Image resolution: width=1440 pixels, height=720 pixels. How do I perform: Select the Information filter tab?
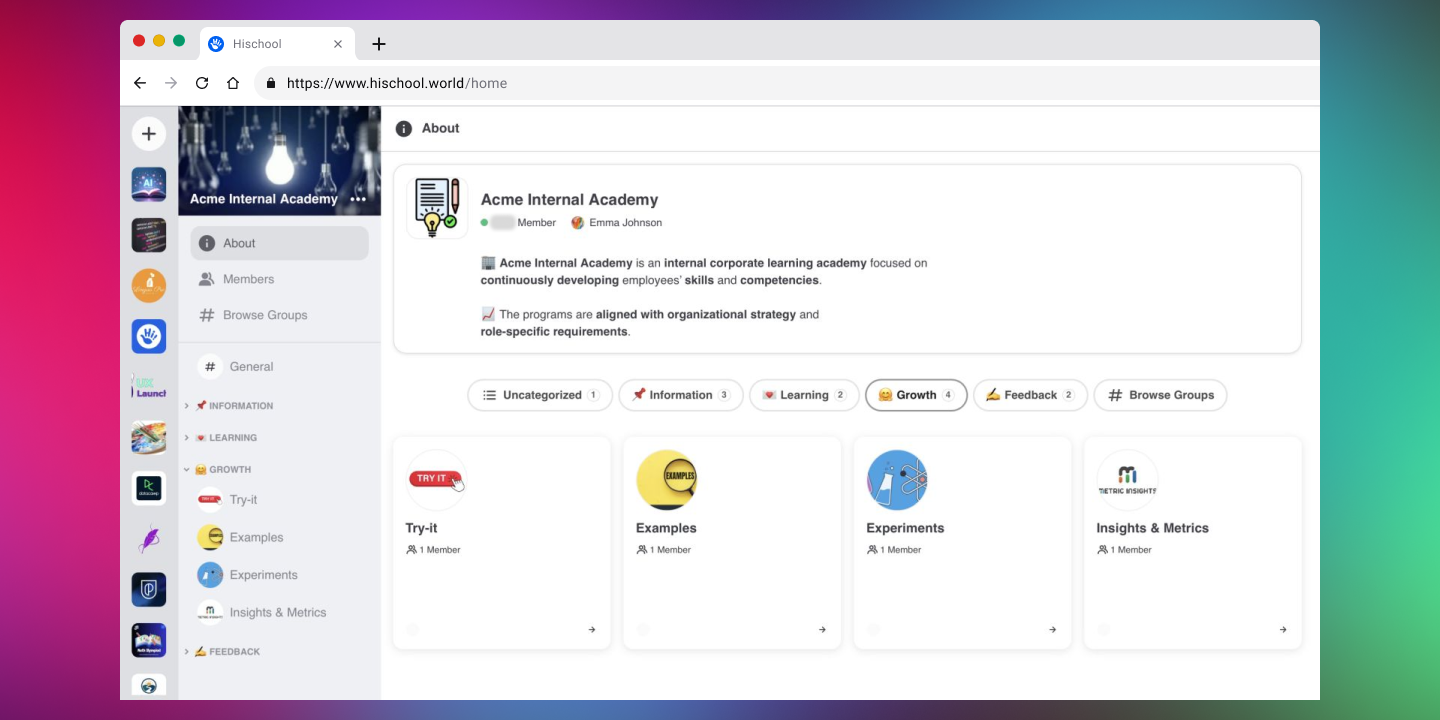[681, 395]
